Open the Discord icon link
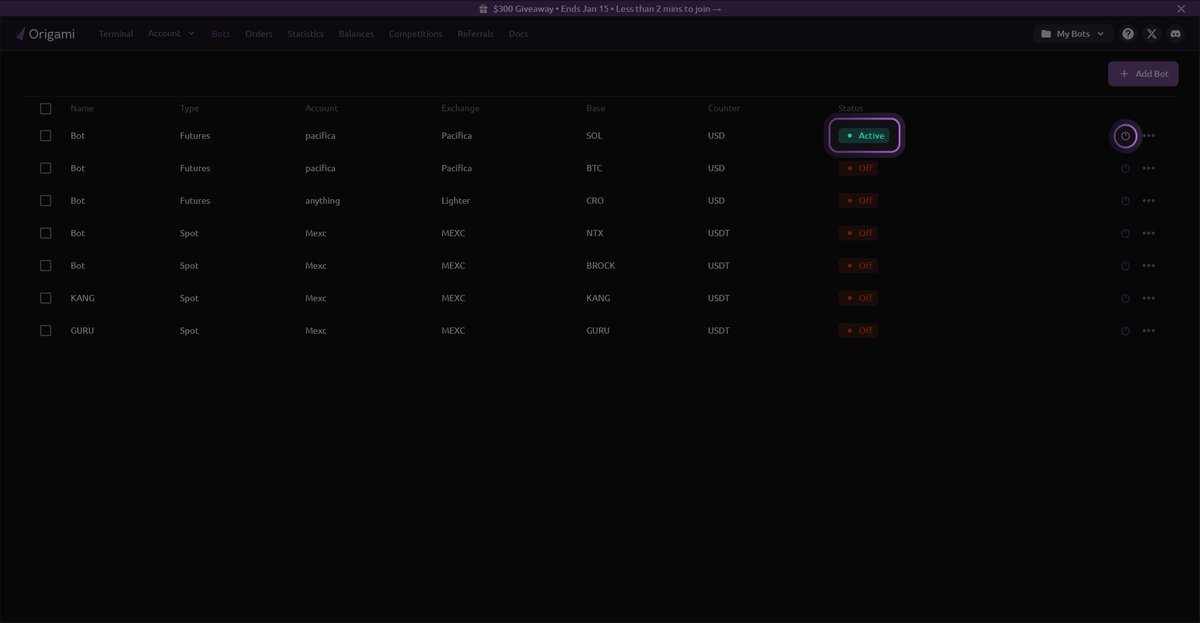Screen dimensions: 1200x623 coord(1176,34)
